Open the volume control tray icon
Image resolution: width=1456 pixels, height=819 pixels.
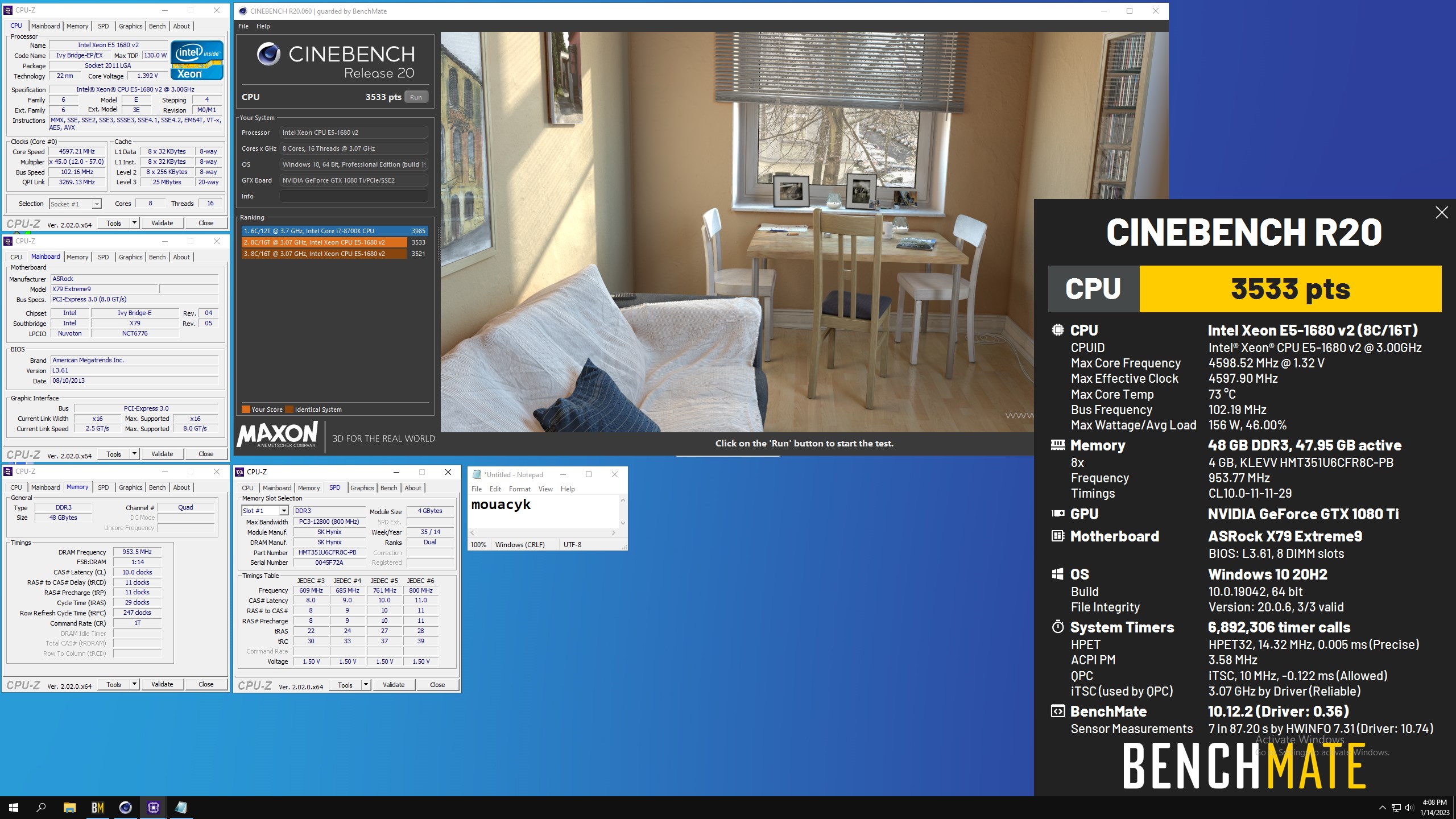point(1409,808)
